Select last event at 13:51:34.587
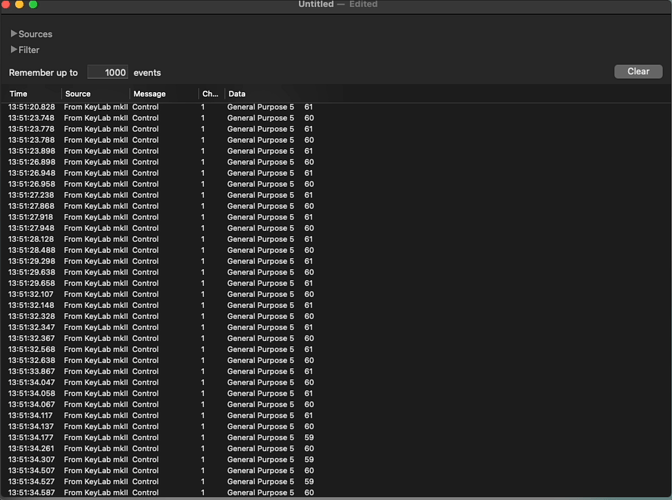The image size is (672, 500). [x=336, y=492]
